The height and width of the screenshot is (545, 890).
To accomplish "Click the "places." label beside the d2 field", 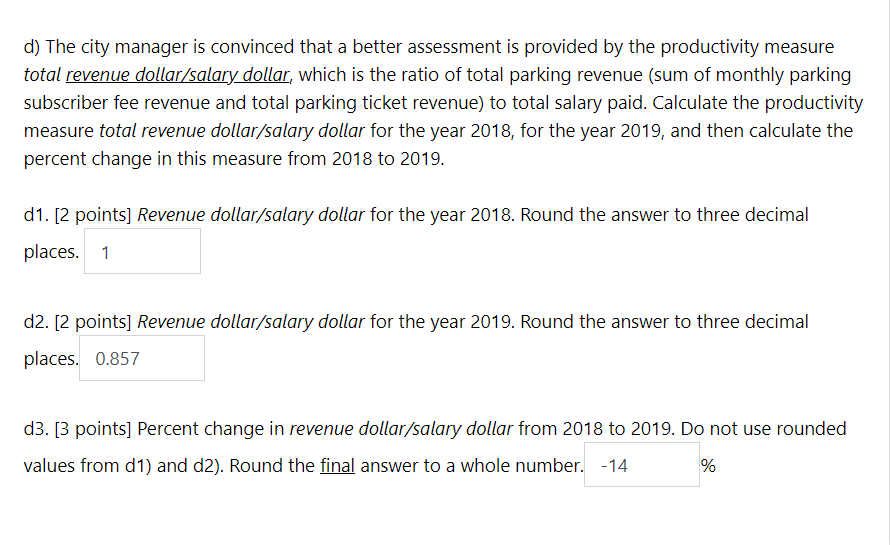I will [x=51, y=359].
